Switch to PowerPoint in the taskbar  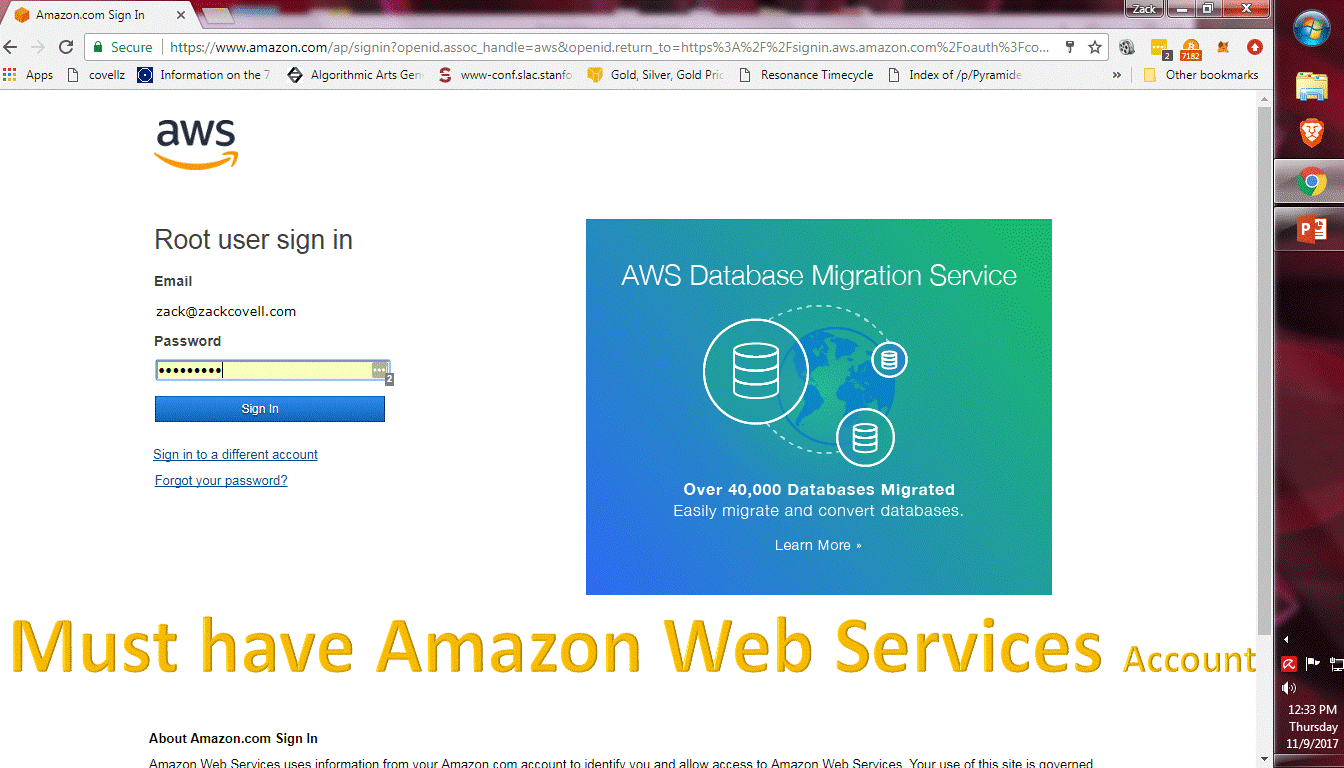(x=1311, y=230)
